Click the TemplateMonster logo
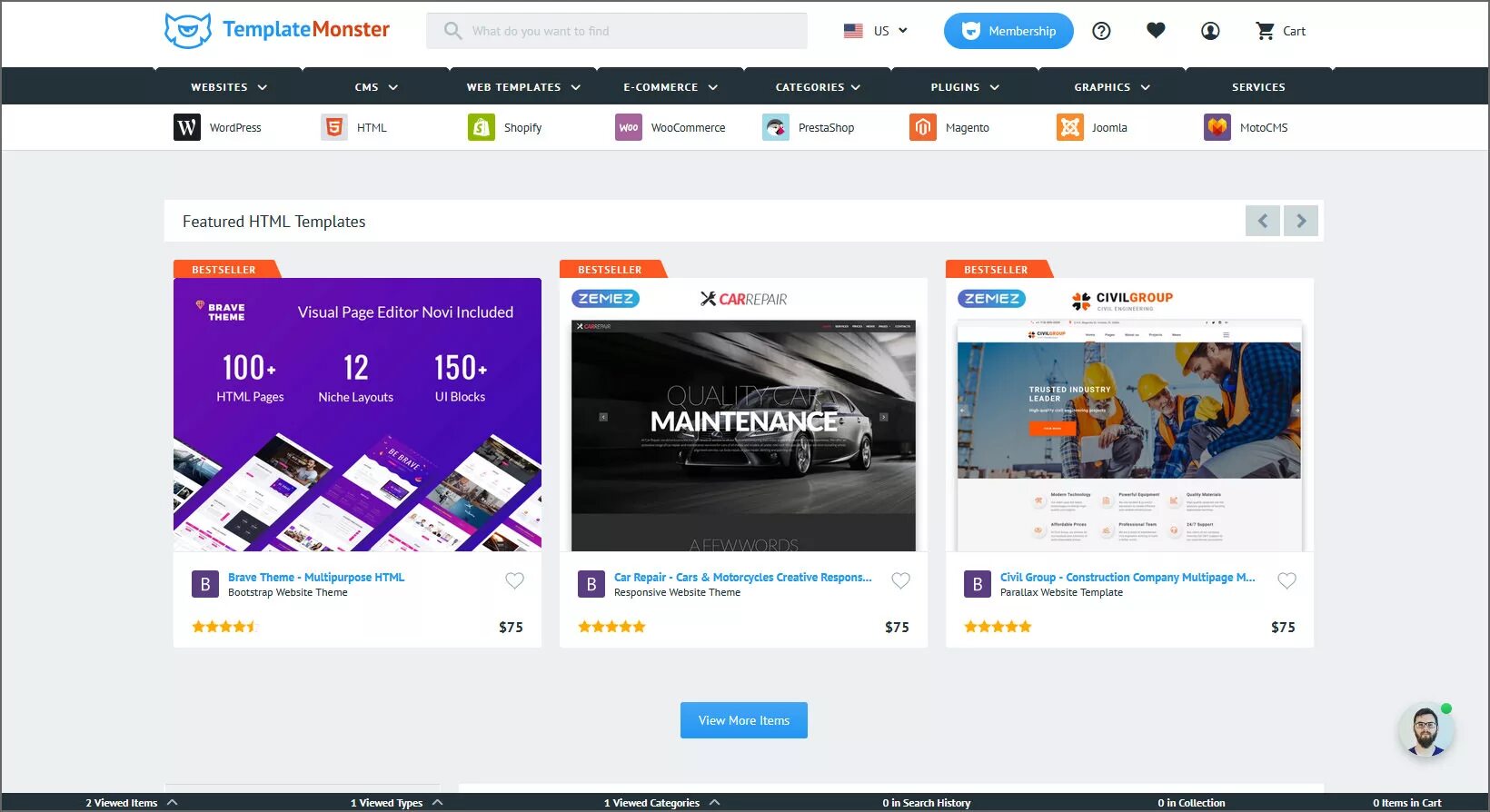Viewport: 1490px width, 812px height. 277,30
